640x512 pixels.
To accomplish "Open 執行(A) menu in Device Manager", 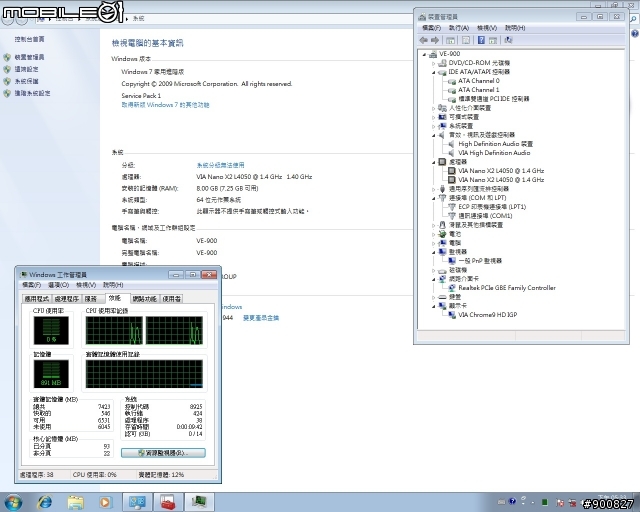I will 459,28.
